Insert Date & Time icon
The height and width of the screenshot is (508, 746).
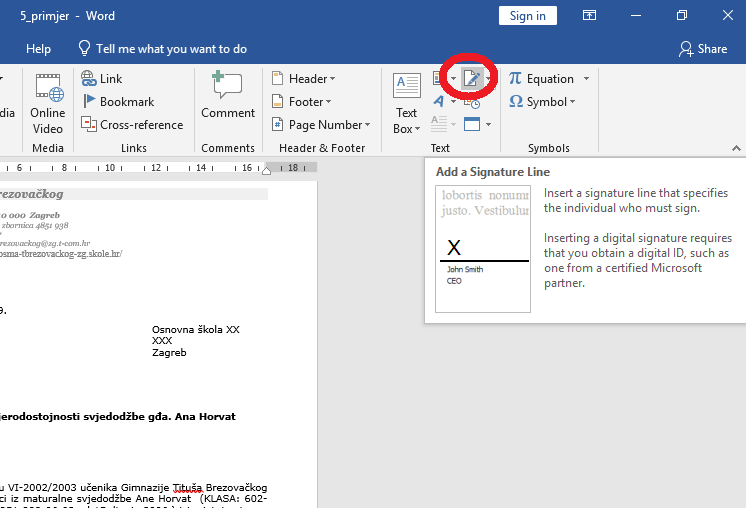click(x=471, y=101)
